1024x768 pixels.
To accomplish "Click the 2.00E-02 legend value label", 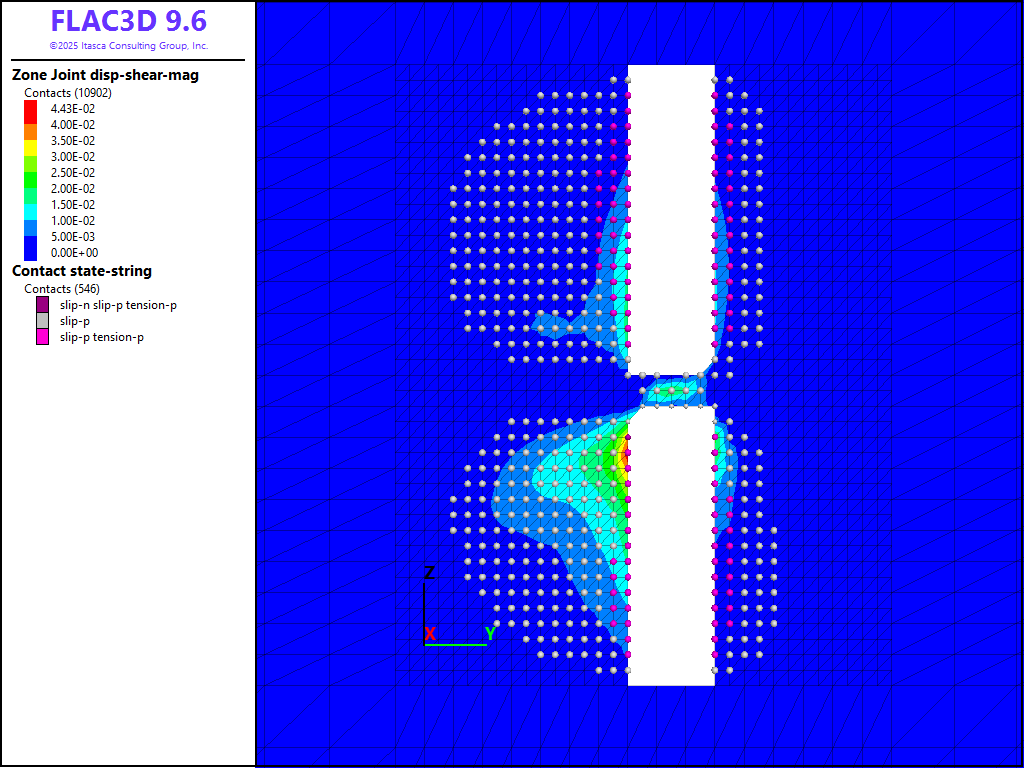I will tap(73, 189).
